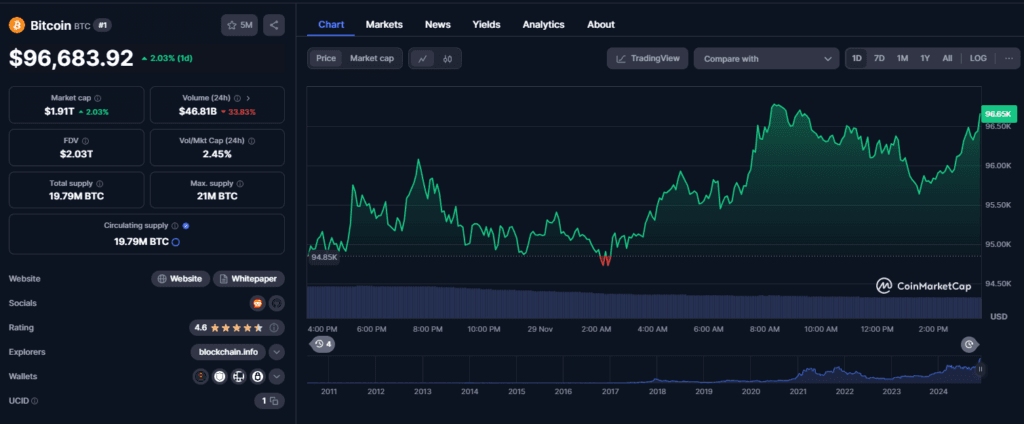Screen dimensions: 1024x424
Task: Expand the Wallets list chevron
Action: pos(277,376)
